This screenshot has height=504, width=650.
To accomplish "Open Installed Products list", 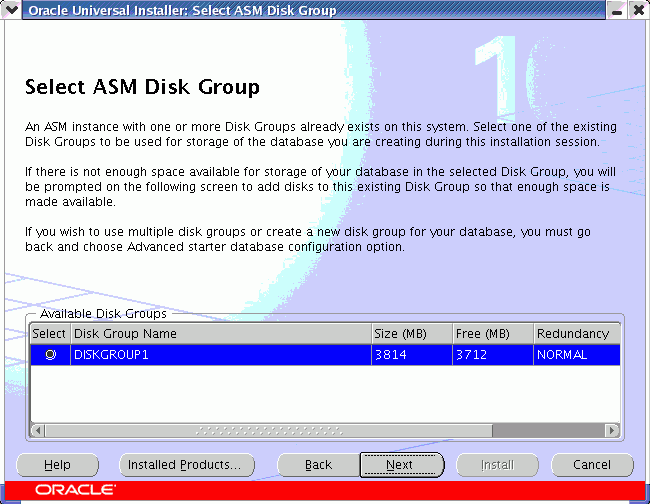I will pos(186,465).
